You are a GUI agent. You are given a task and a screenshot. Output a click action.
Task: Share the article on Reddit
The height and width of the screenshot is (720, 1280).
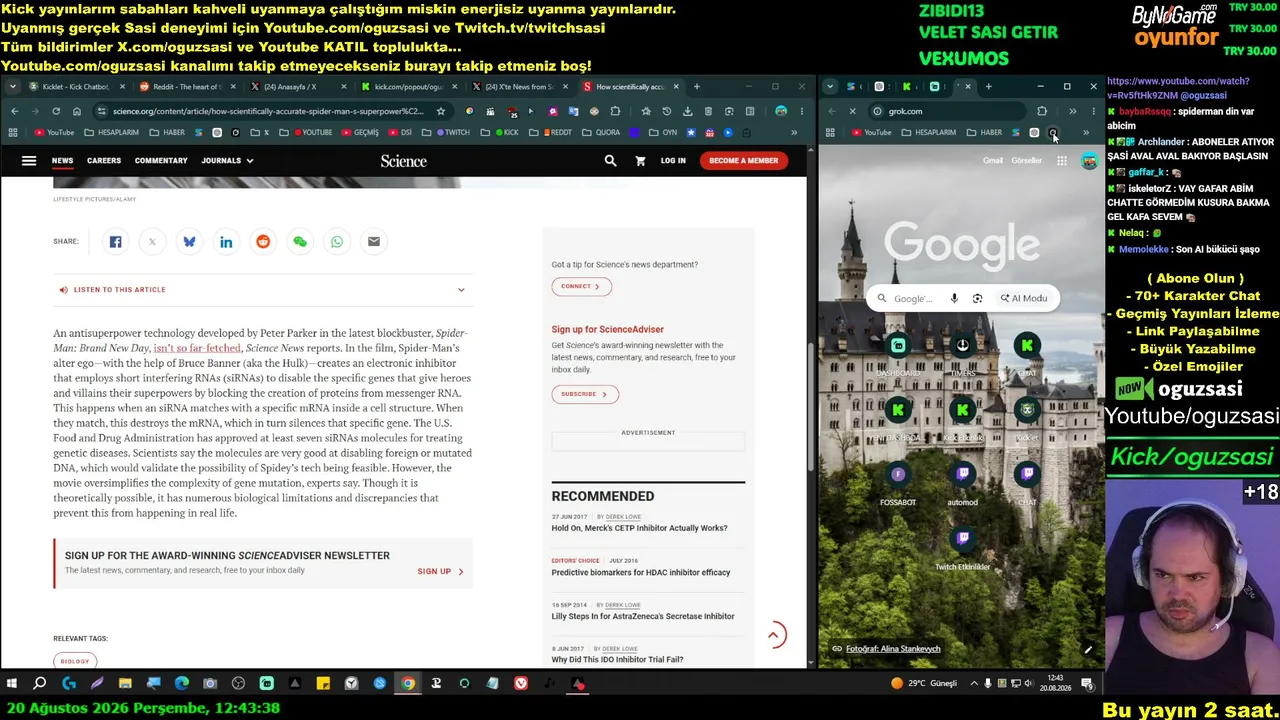coord(263,242)
